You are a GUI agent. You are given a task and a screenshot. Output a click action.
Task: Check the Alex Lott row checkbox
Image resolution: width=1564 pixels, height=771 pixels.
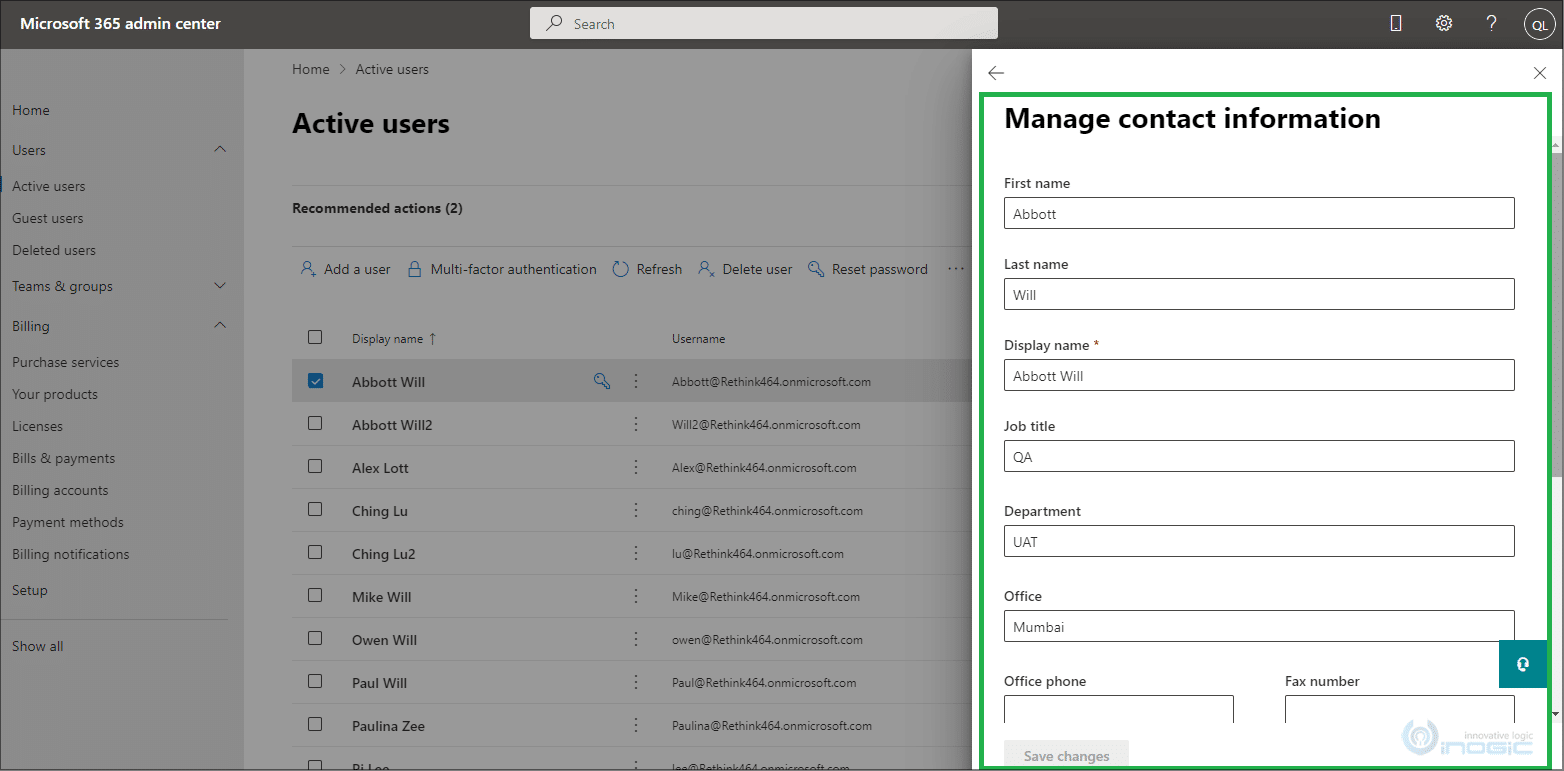point(315,466)
